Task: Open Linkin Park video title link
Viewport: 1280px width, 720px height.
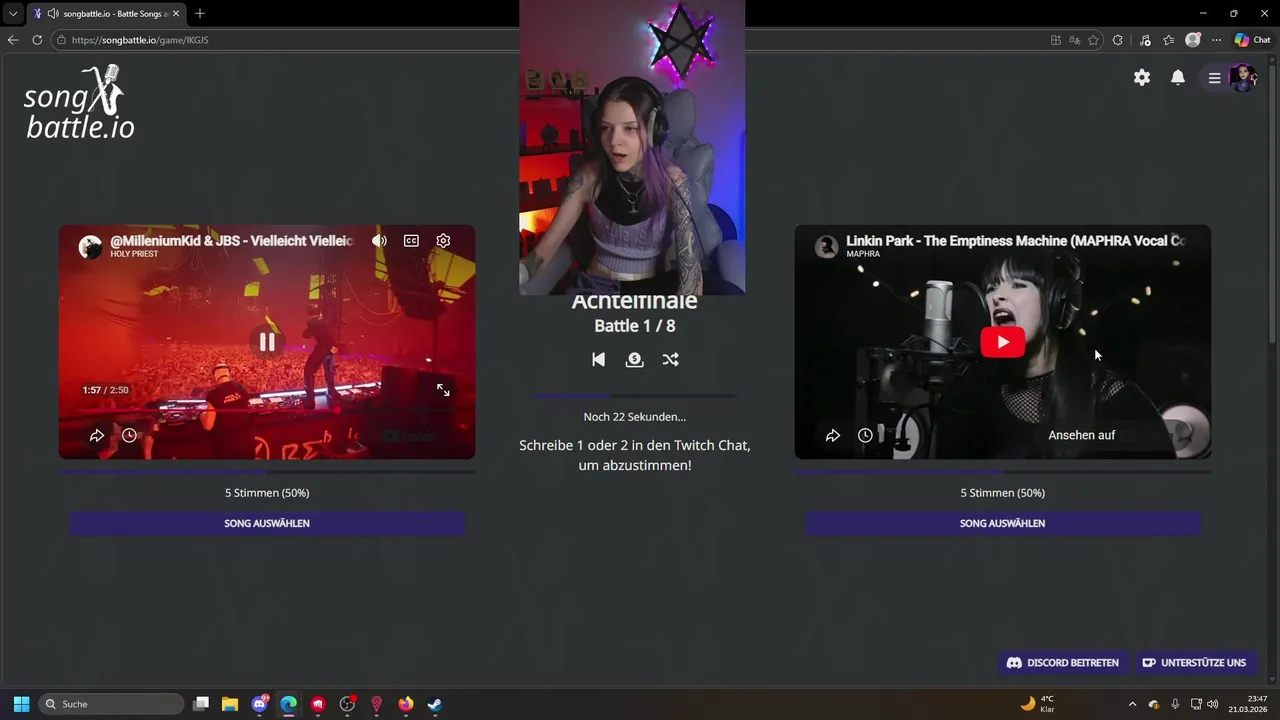Action: (1016, 241)
